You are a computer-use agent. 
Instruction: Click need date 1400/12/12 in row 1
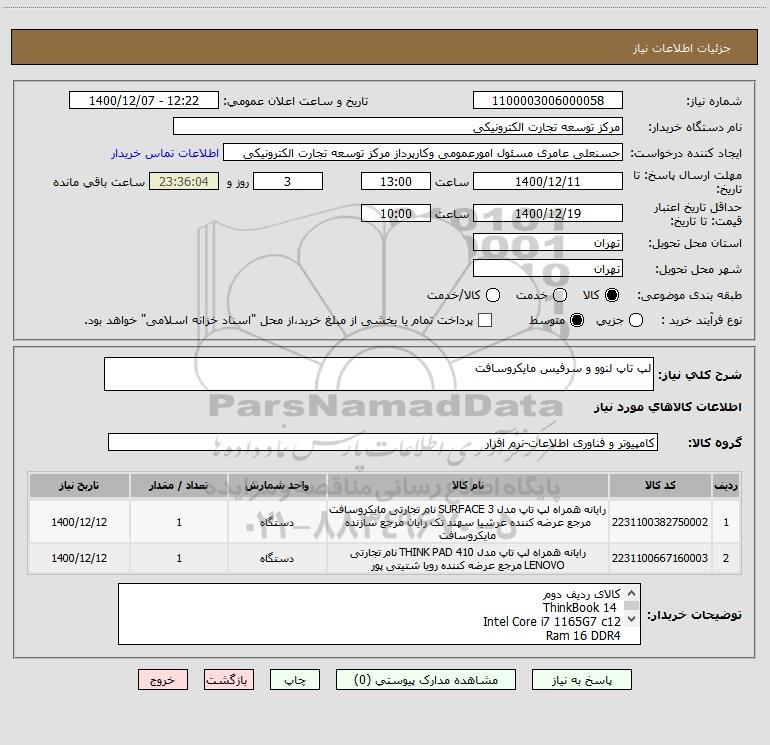tap(79, 522)
